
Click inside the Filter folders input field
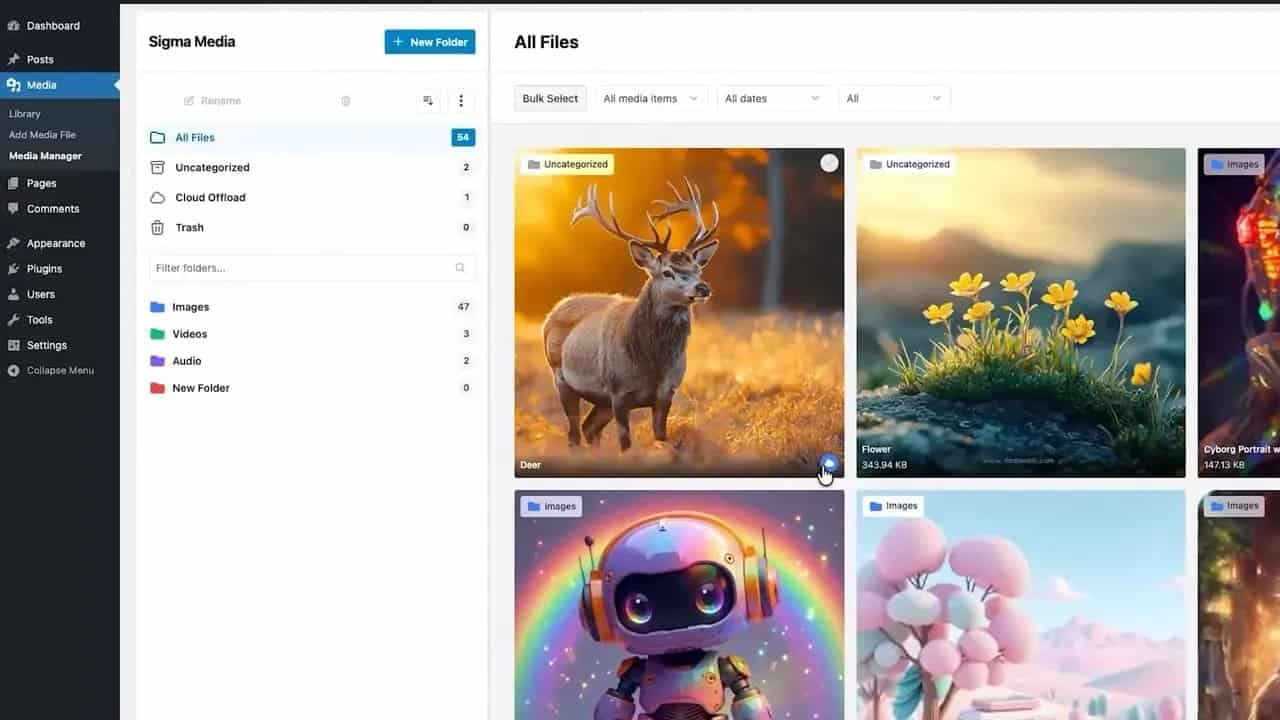300,267
